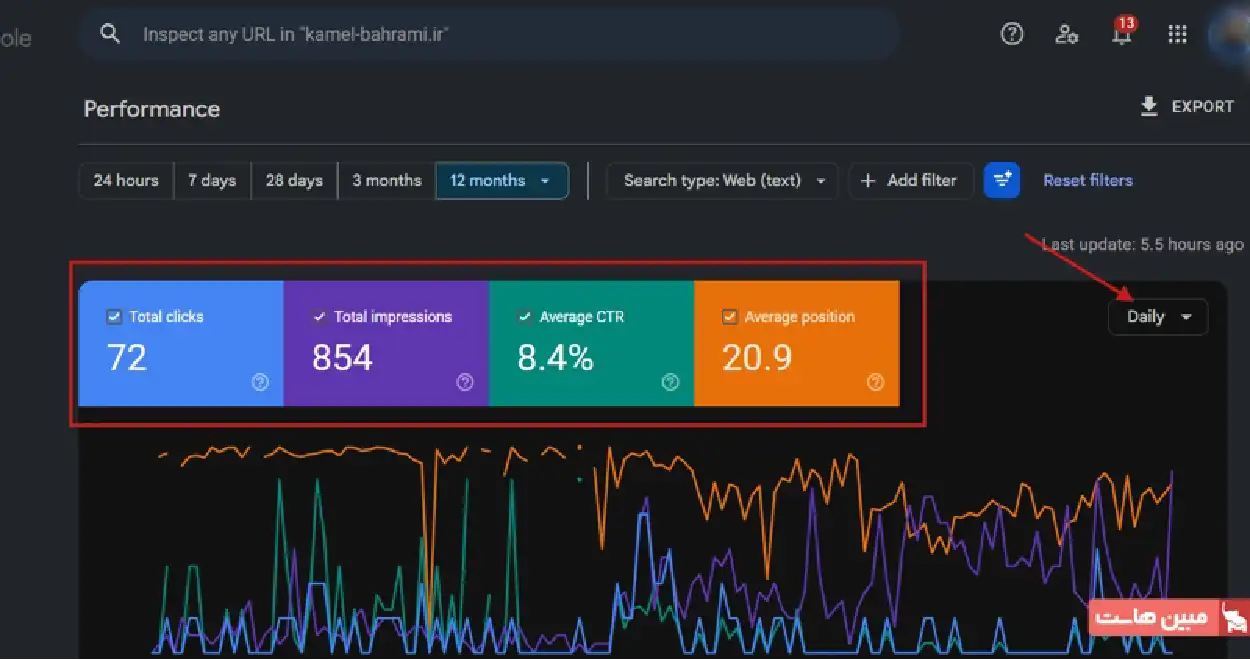Select the 7 days range tab

tap(212, 181)
